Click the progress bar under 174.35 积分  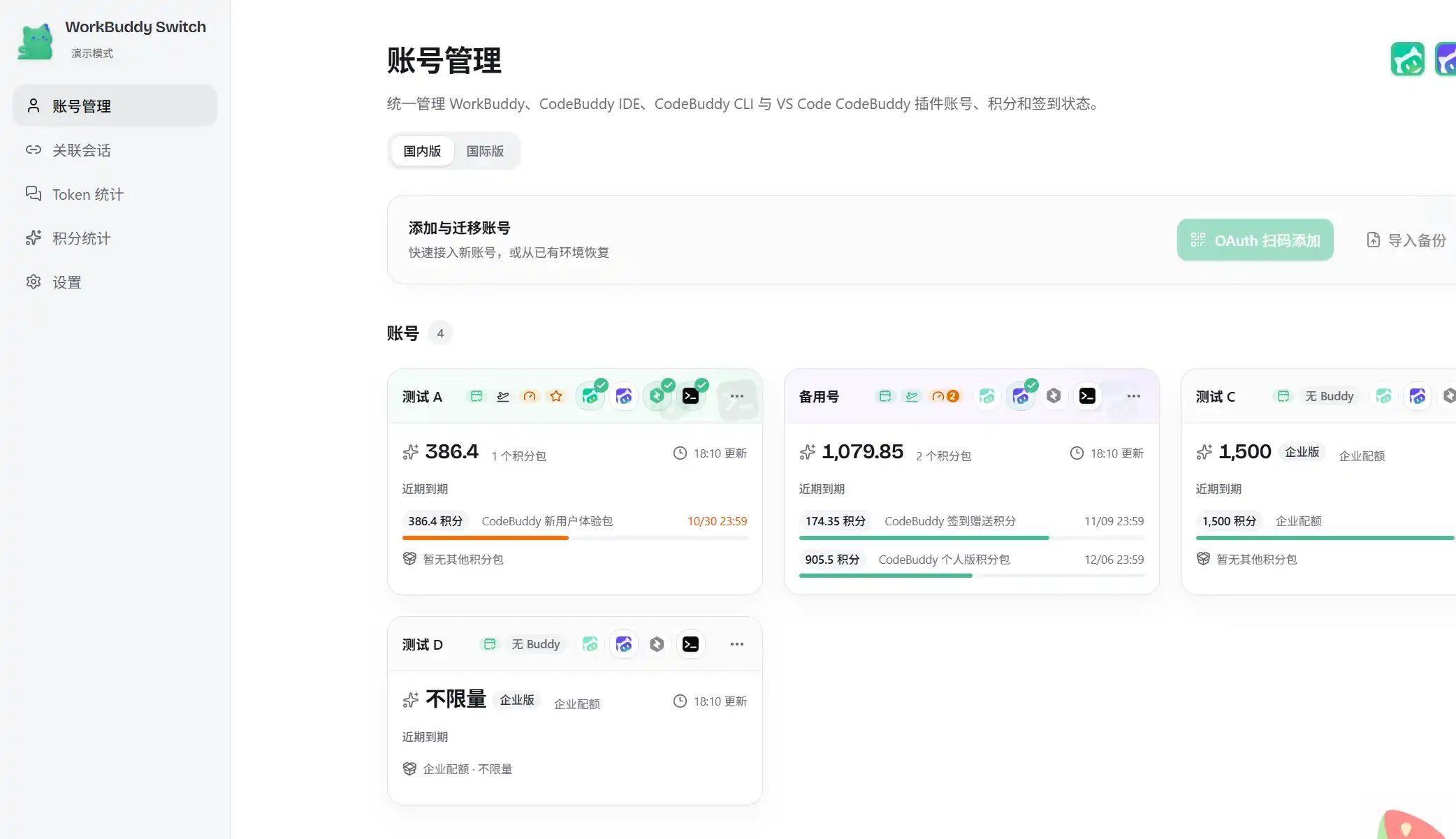(x=972, y=538)
